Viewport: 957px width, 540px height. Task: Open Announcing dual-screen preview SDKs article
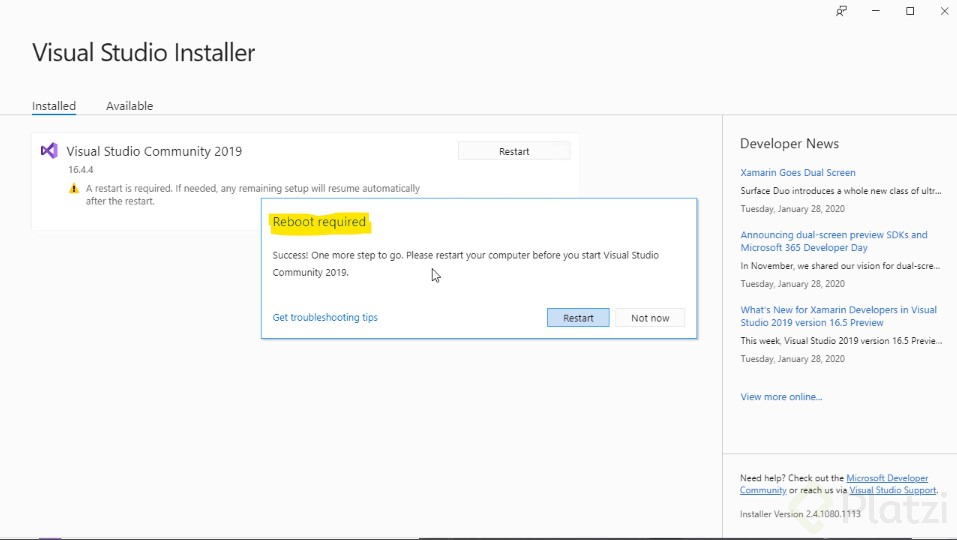pos(834,241)
